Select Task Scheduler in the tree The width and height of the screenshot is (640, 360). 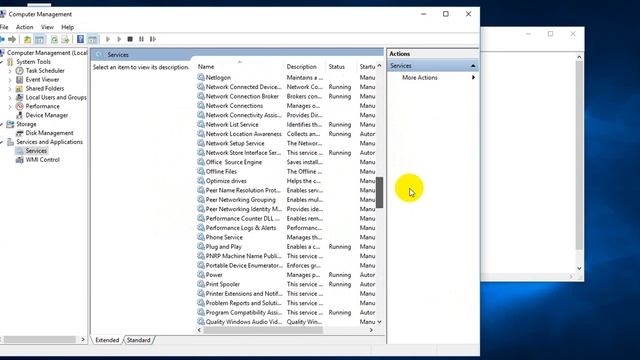point(45,71)
